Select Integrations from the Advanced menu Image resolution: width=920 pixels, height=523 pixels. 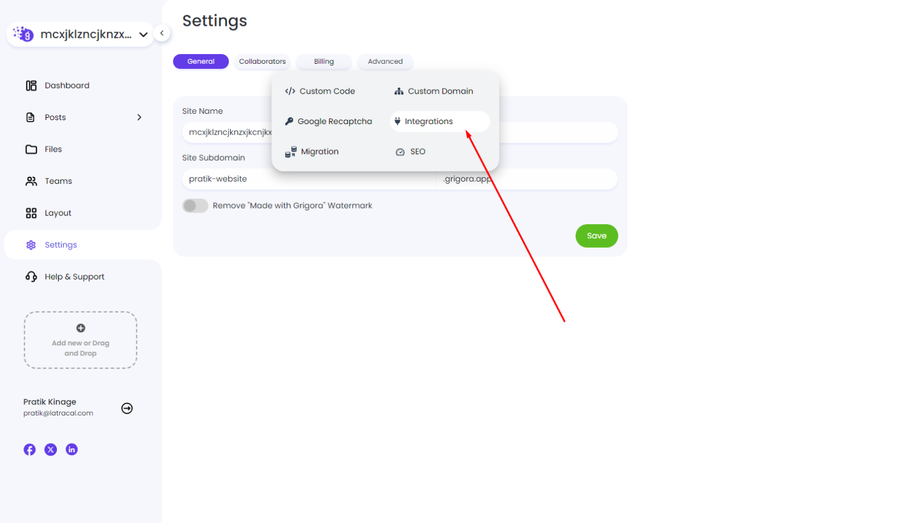click(x=429, y=122)
